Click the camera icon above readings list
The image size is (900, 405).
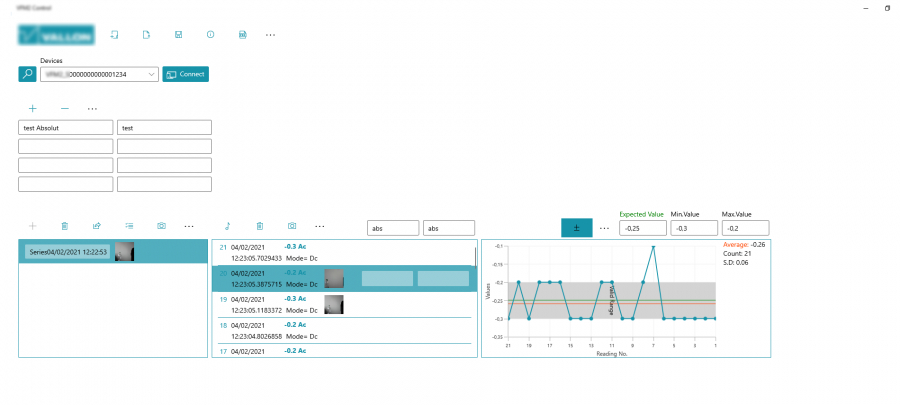click(x=292, y=227)
